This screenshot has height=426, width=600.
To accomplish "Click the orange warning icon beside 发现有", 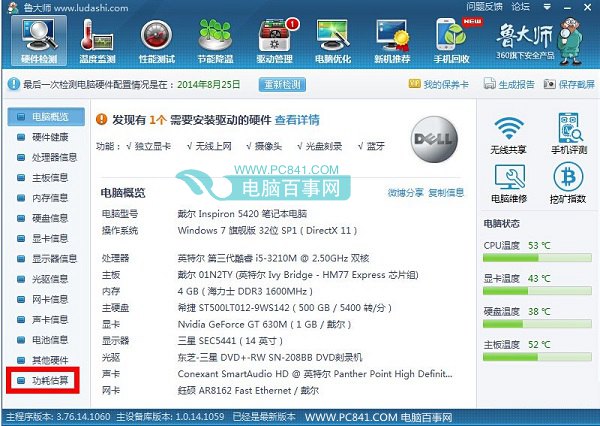I will 101,119.
